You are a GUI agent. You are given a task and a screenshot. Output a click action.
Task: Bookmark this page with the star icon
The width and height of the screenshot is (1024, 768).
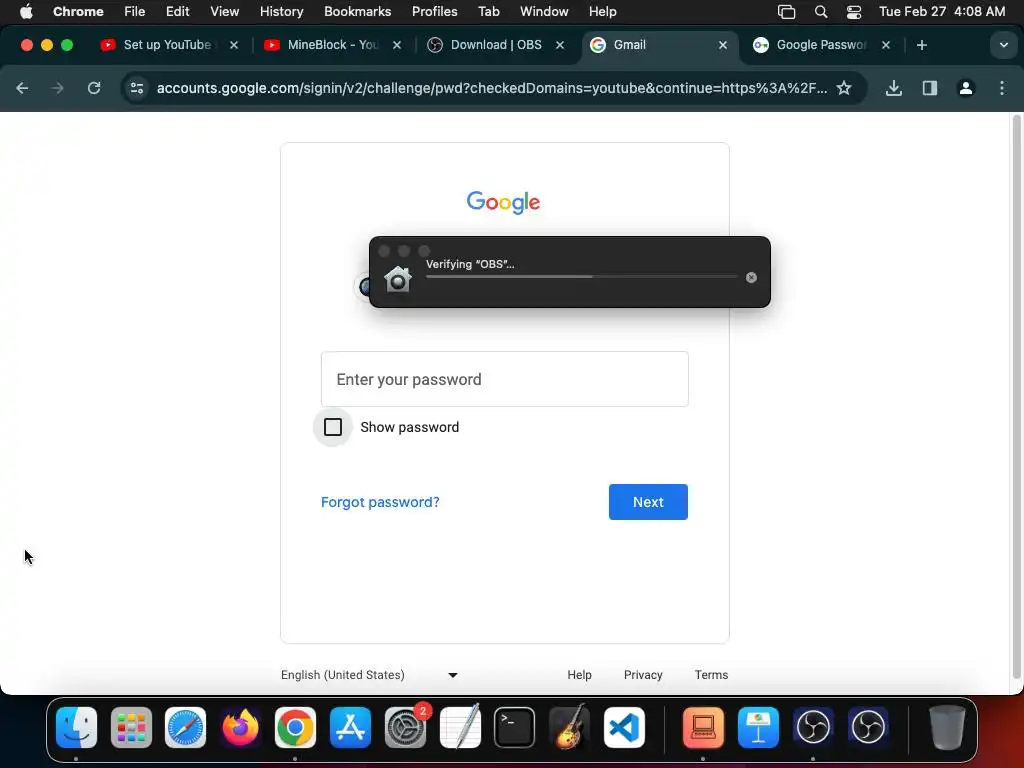(844, 88)
